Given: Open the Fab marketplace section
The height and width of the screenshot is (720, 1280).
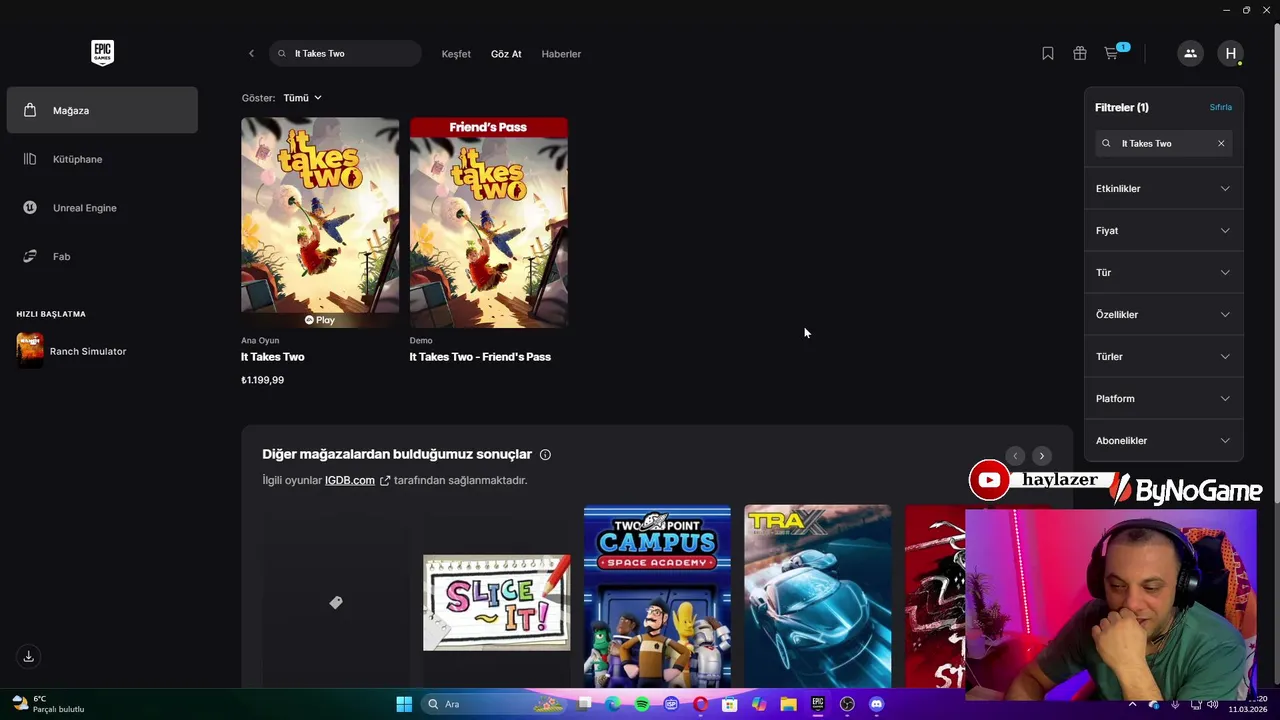Looking at the screenshot, I should 102,256.
